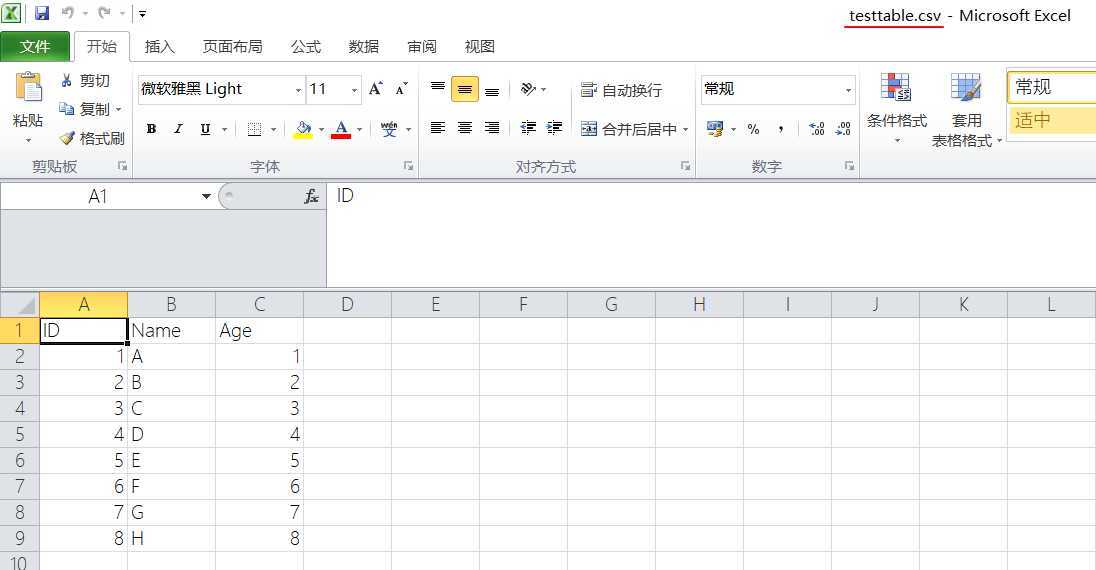Toggle center horizontal alignment
1096x570 pixels.
[x=465, y=128]
